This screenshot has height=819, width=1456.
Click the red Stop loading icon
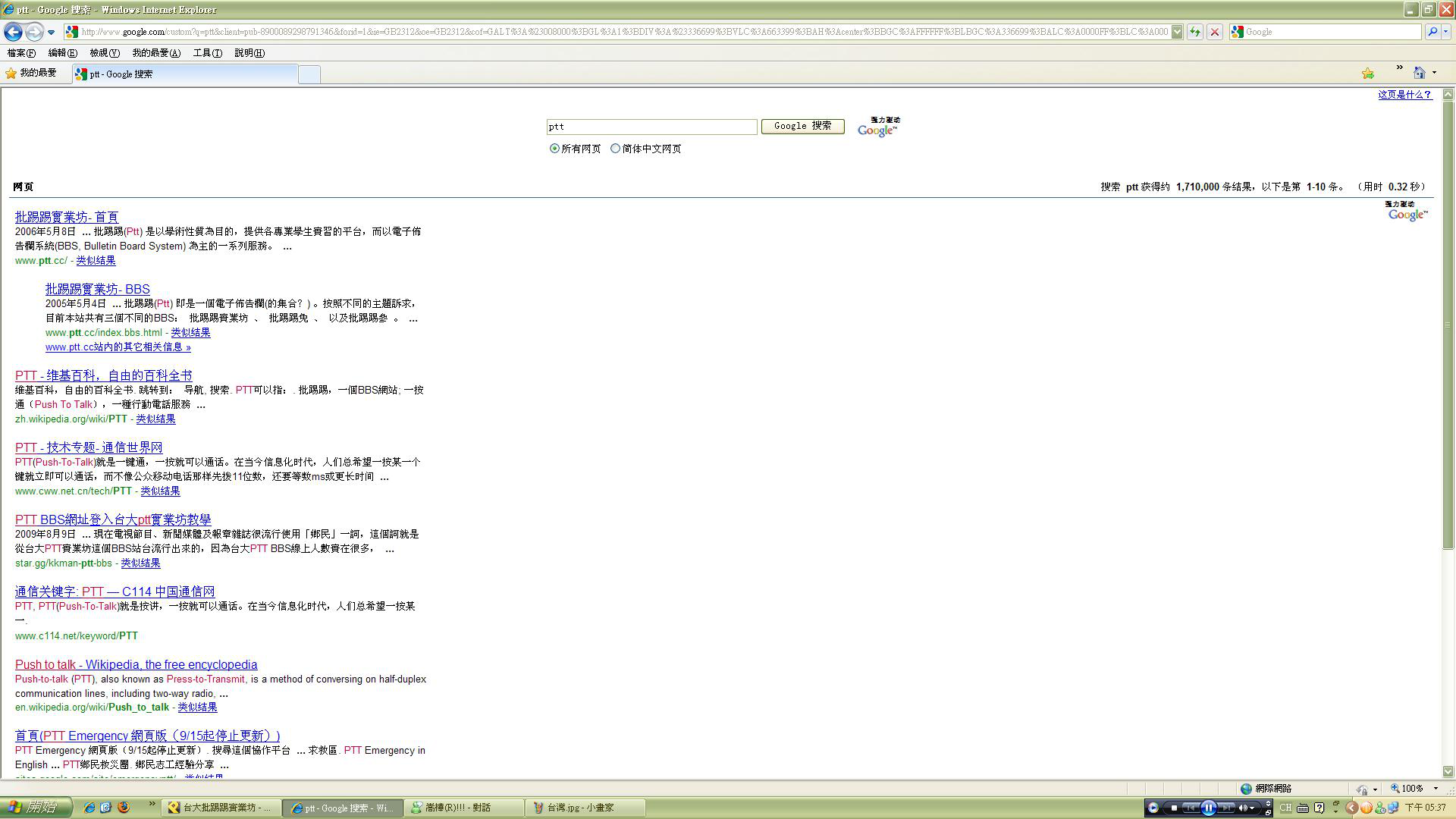[x=1214, y=32]
